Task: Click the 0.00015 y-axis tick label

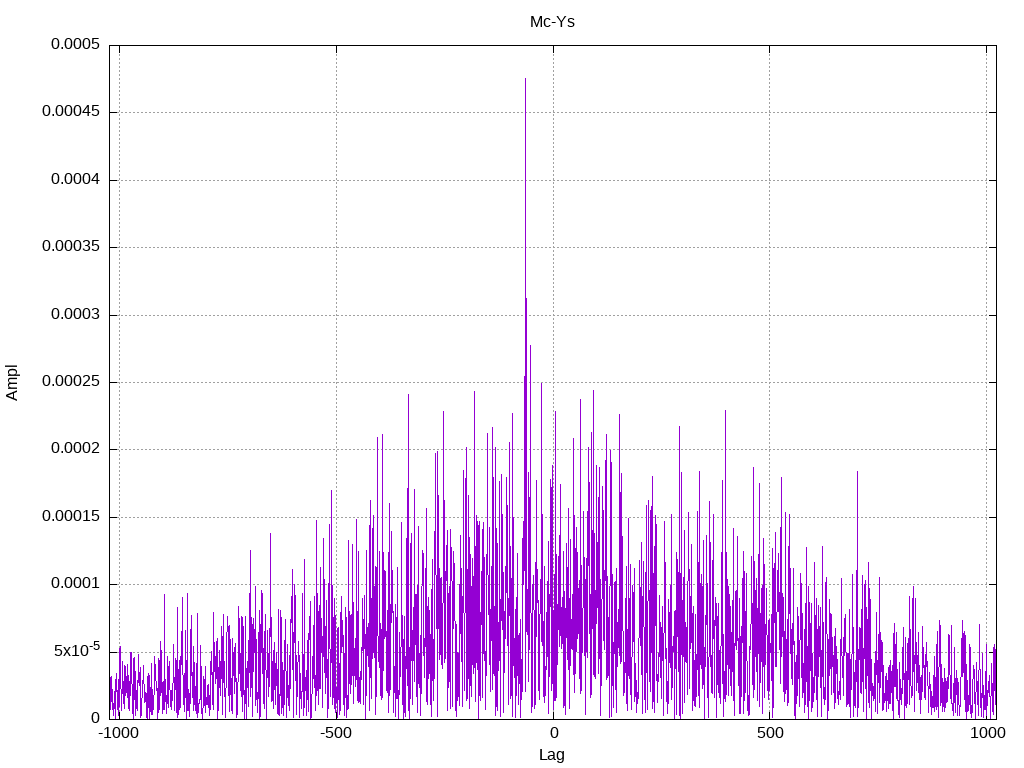Action: 71,516
